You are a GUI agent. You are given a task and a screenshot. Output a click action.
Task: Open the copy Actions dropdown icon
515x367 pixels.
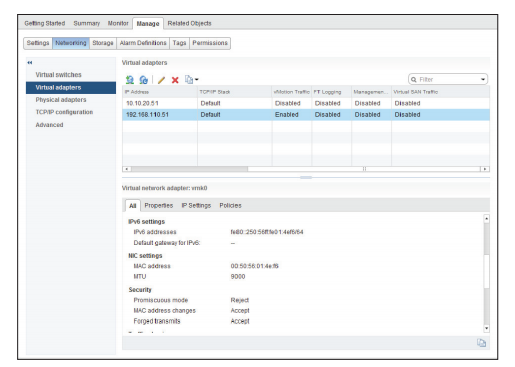(192, 80)
